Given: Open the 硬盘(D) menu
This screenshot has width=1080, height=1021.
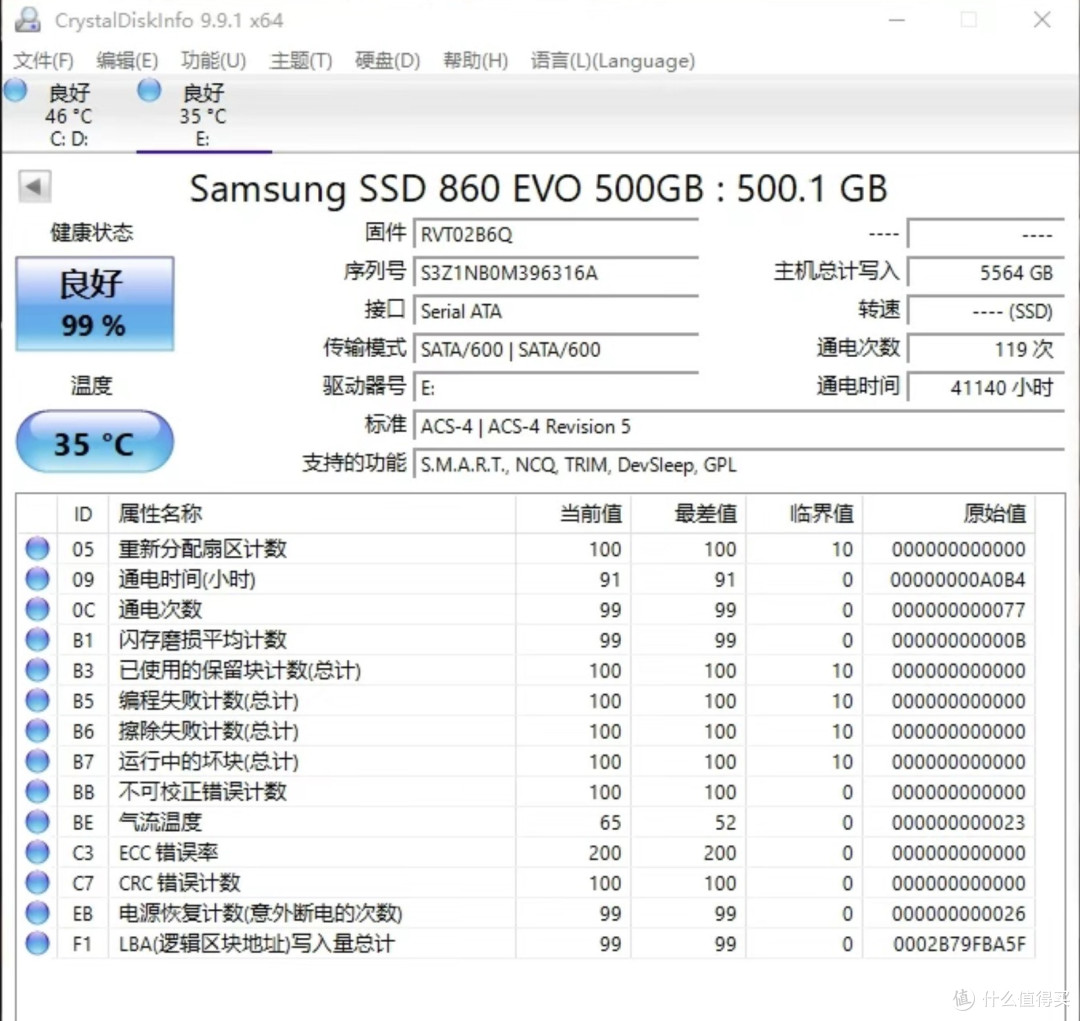Looking at the screenshot, I should [x=388, y=61].
